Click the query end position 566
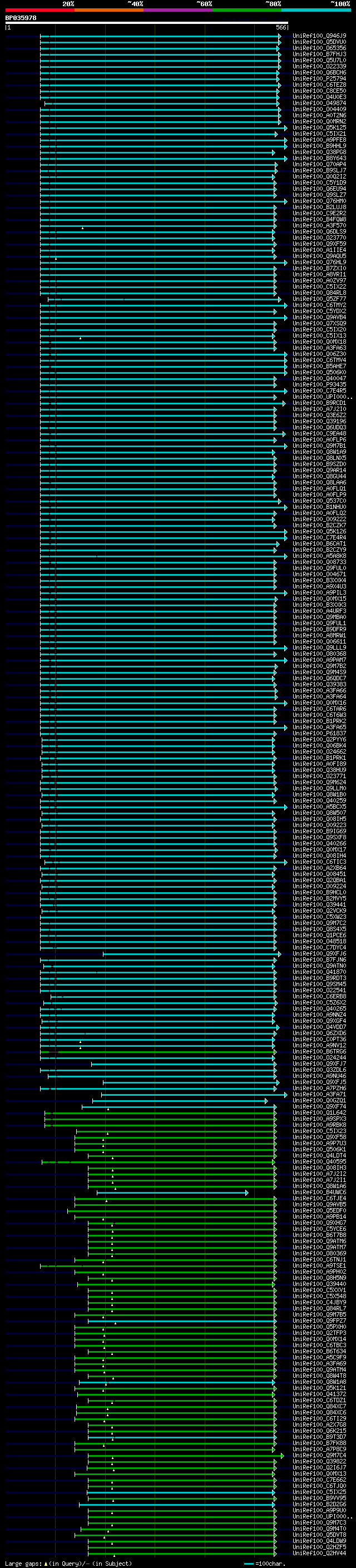Image resolution: width=356 pixels, height=1568 pixels. pos(281,27)
